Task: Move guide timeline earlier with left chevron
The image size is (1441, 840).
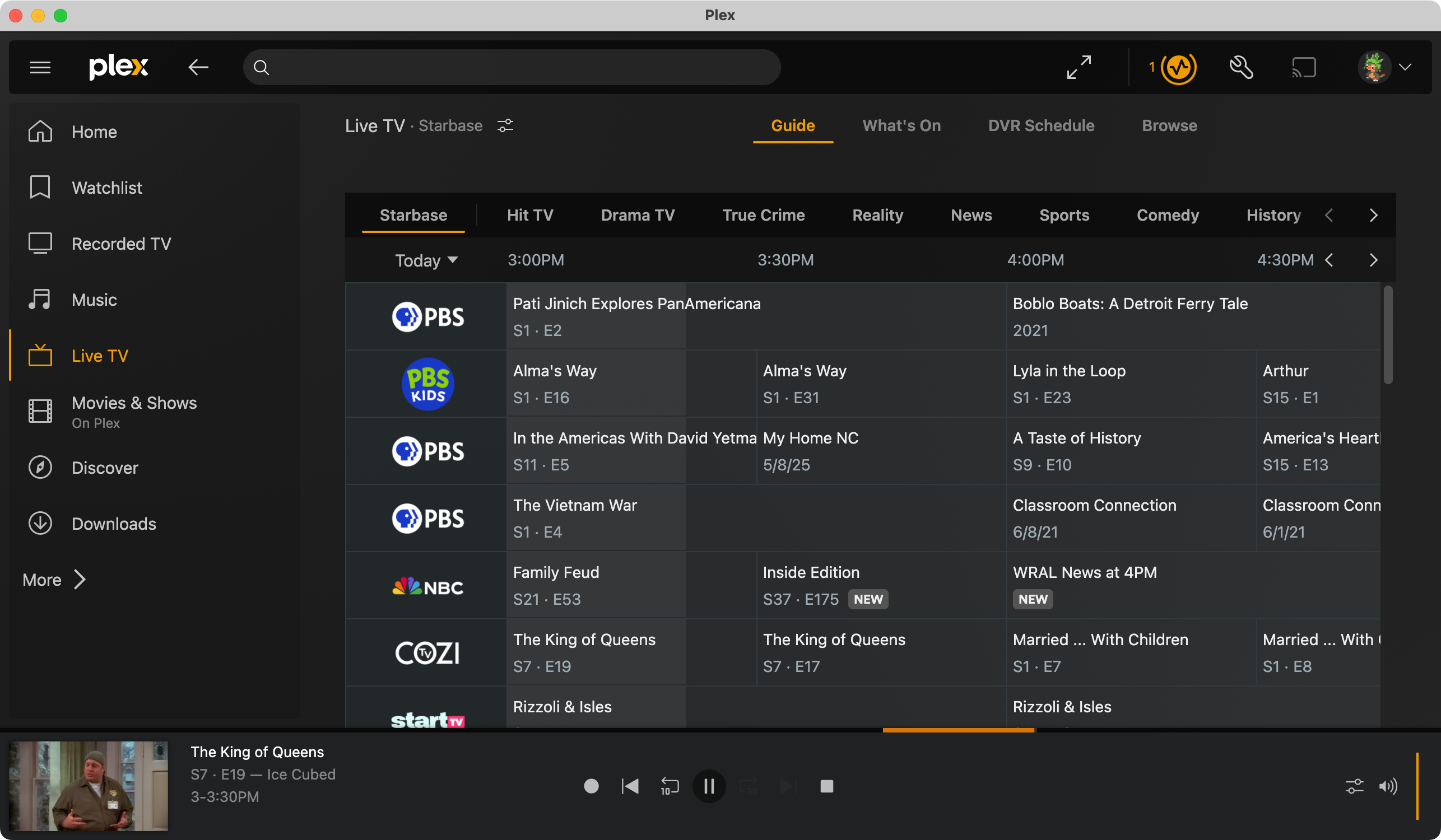Action: click(1329, 260)
